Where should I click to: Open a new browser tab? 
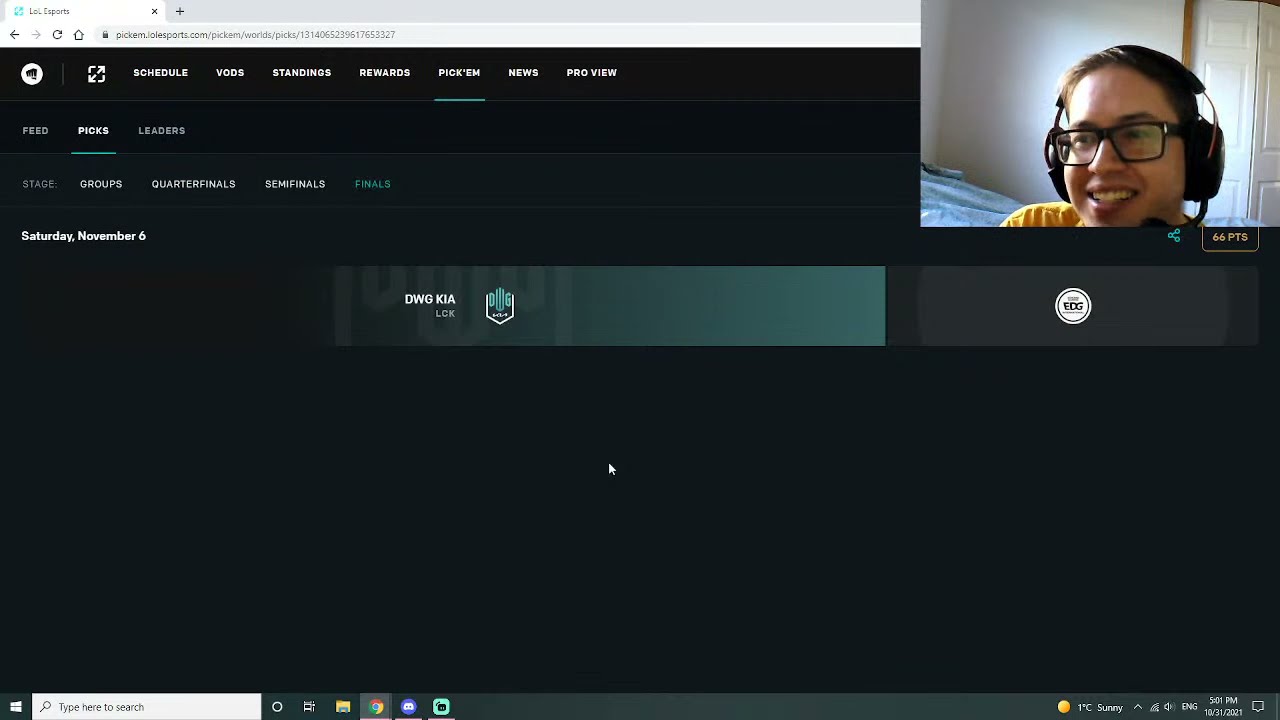point(180,11)
